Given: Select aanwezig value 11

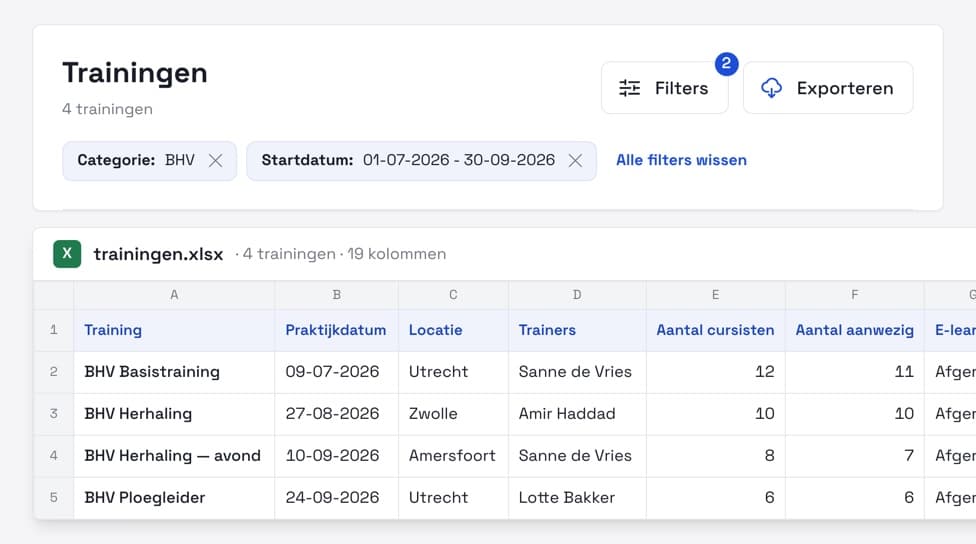Looking at the screenshot, I should (855, 372).
